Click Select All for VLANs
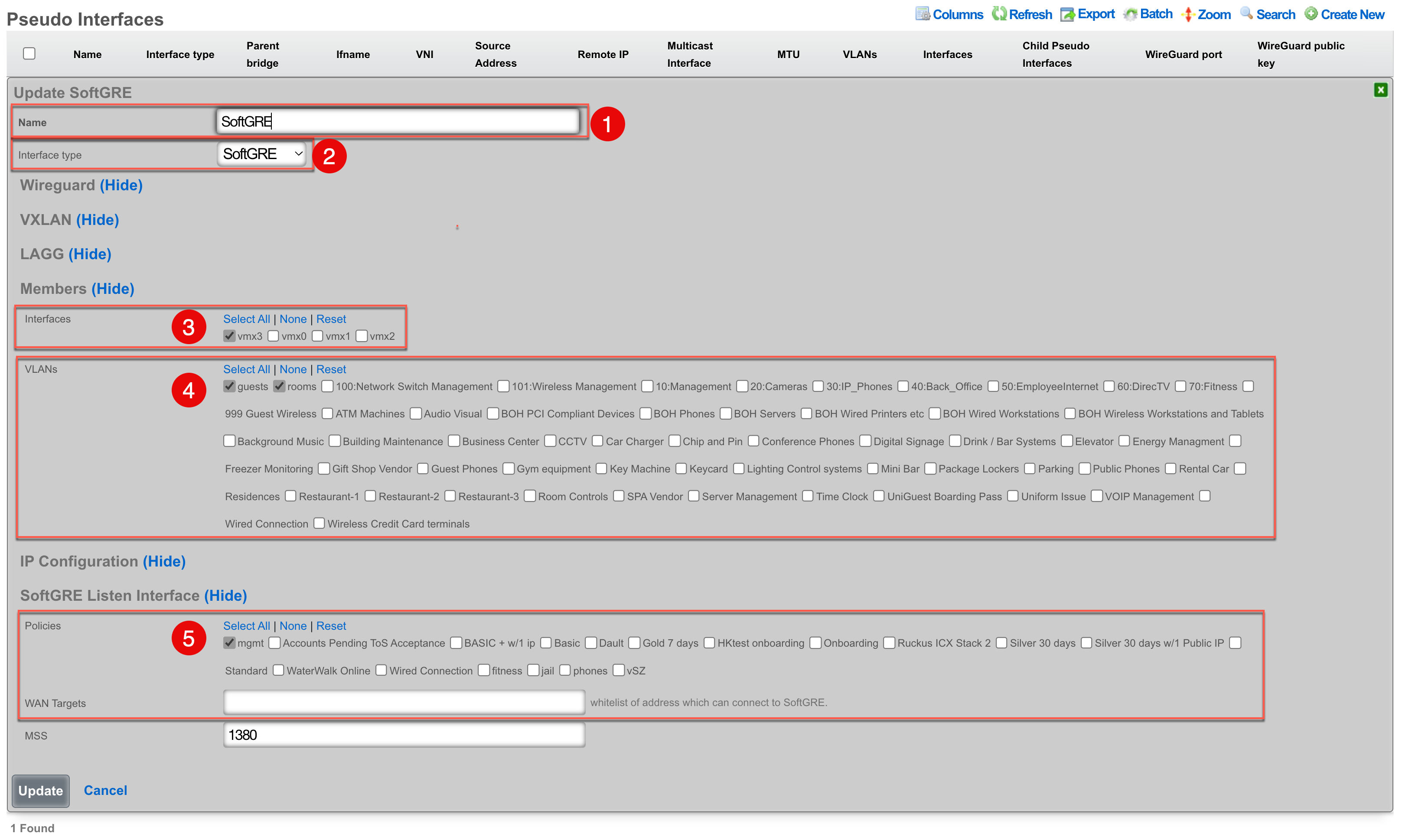The width and height of the screenshot is (1415, 840). click(x=247, y=370)
